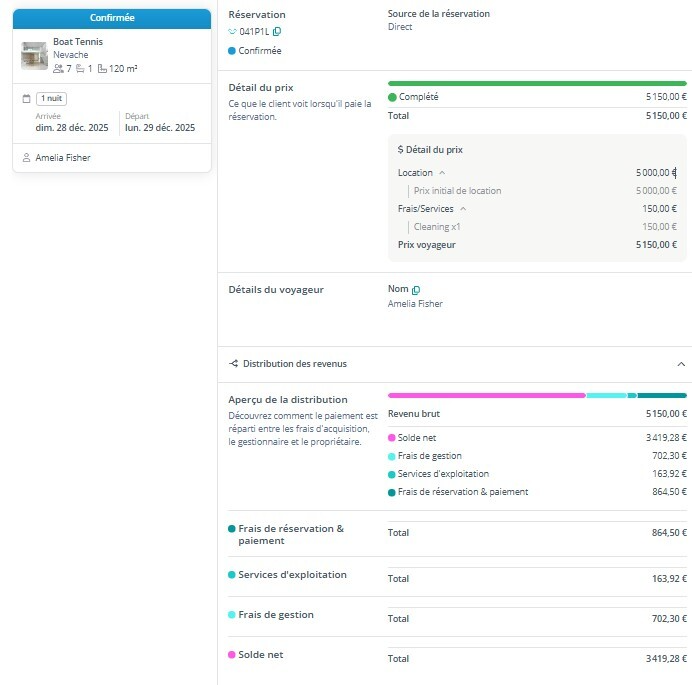
Task: Copy the guest name field
Action: click(416, 290)
